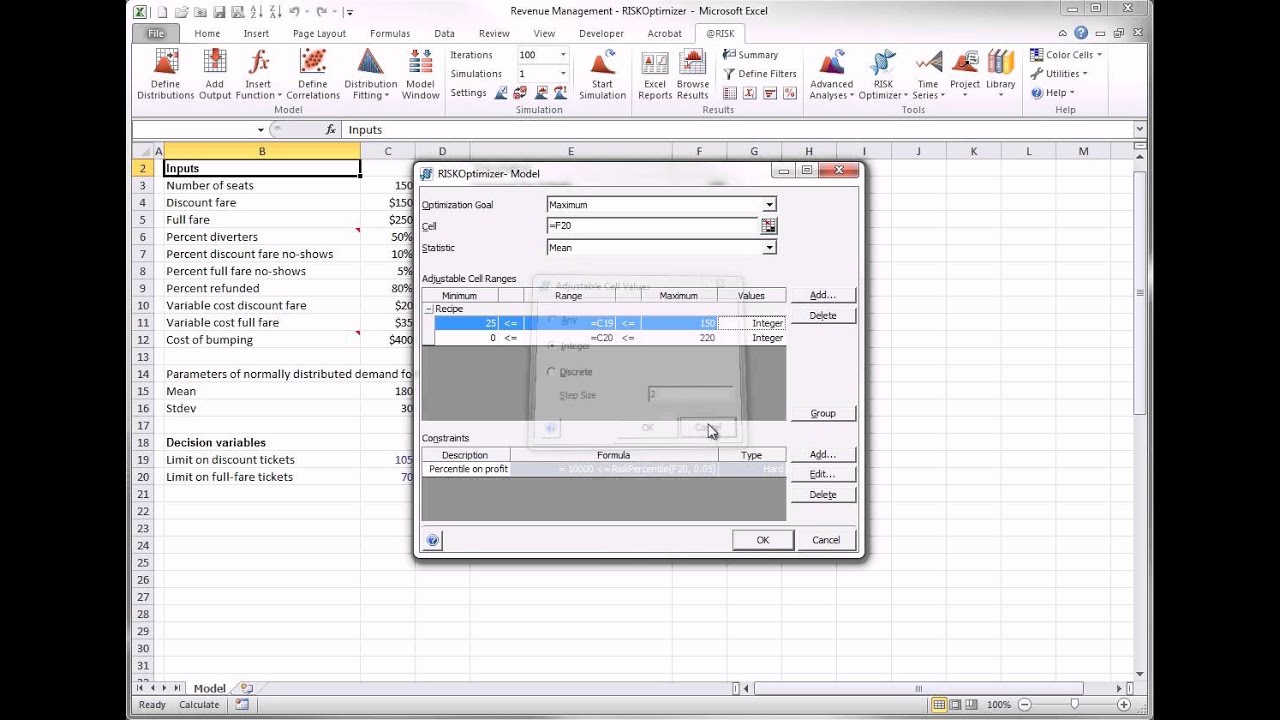Expand the formula bar with its right arrow
The height and width of the screenshot is (720, 1280).
click(x=1139, y=130)
